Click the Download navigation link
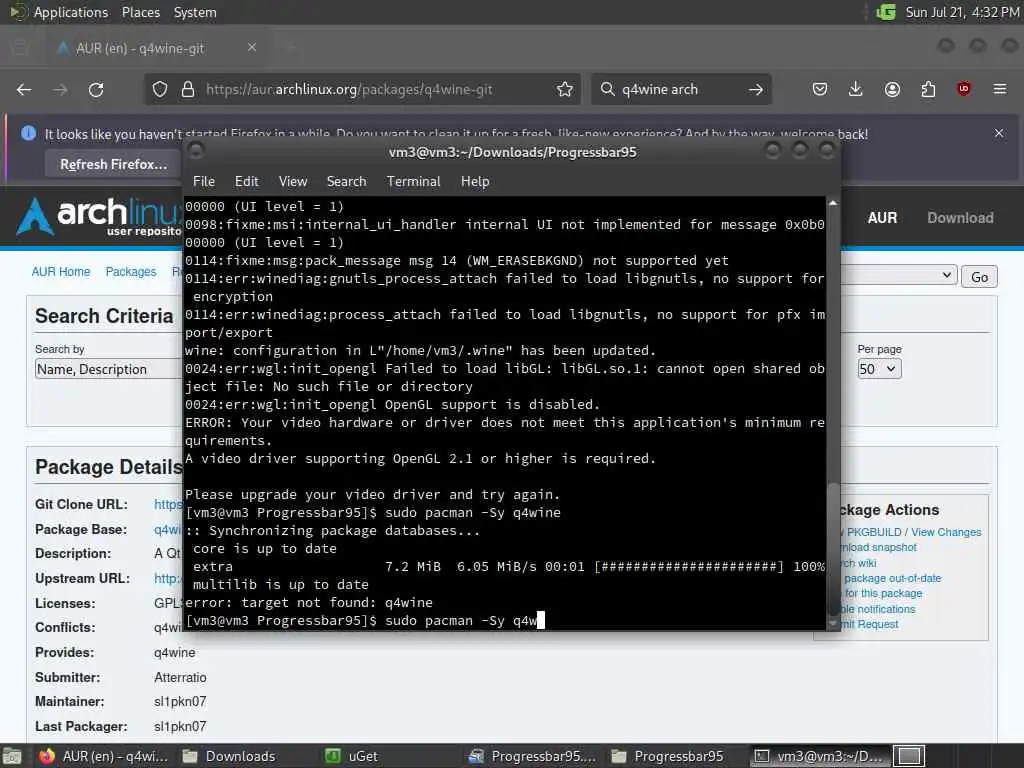Viewport: 1024px width, 768px height. tap(961, 218)
